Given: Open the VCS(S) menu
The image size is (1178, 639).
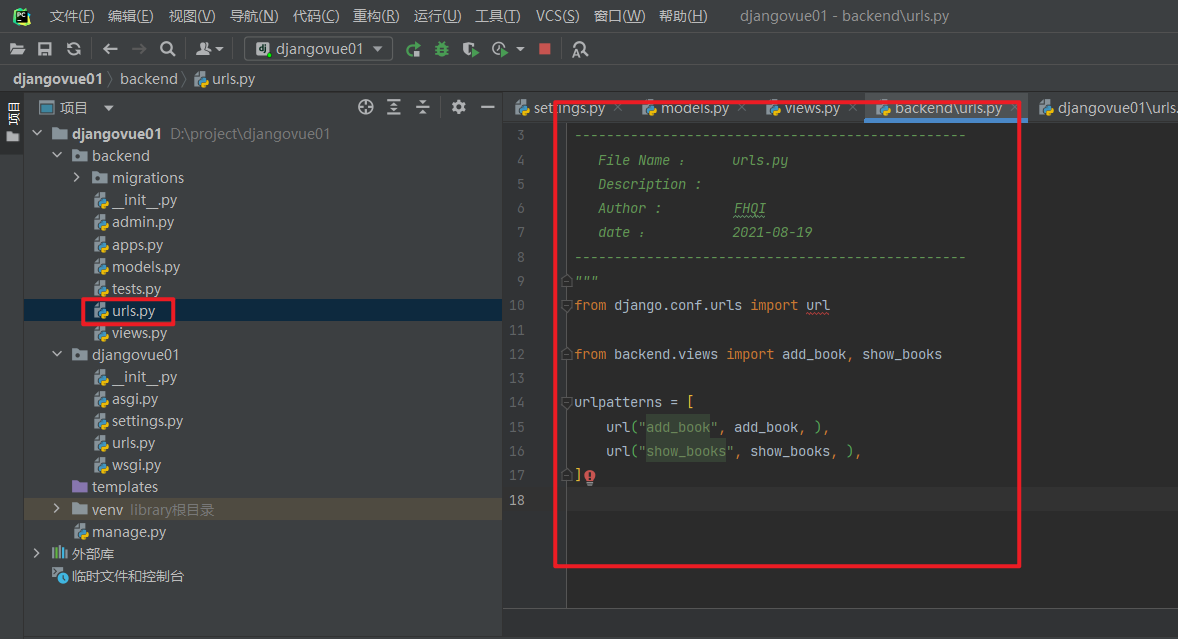Looking at the screenshot, I should click(x=557, y=16).
